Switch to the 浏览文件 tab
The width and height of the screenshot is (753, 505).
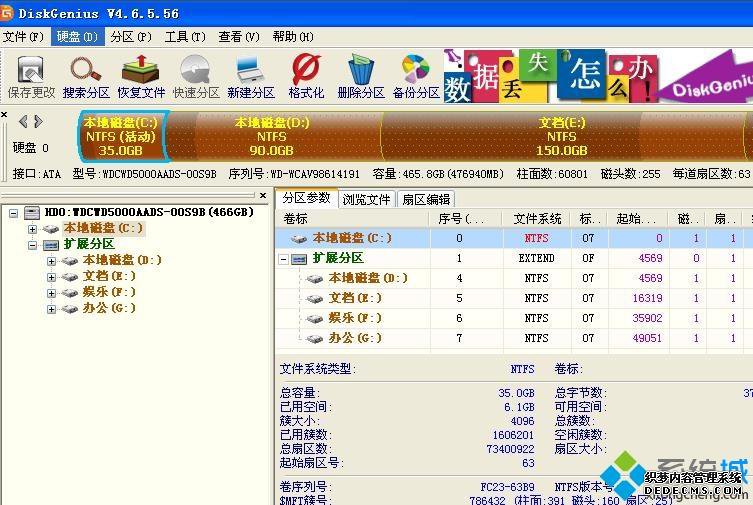(x=366, y=199)
